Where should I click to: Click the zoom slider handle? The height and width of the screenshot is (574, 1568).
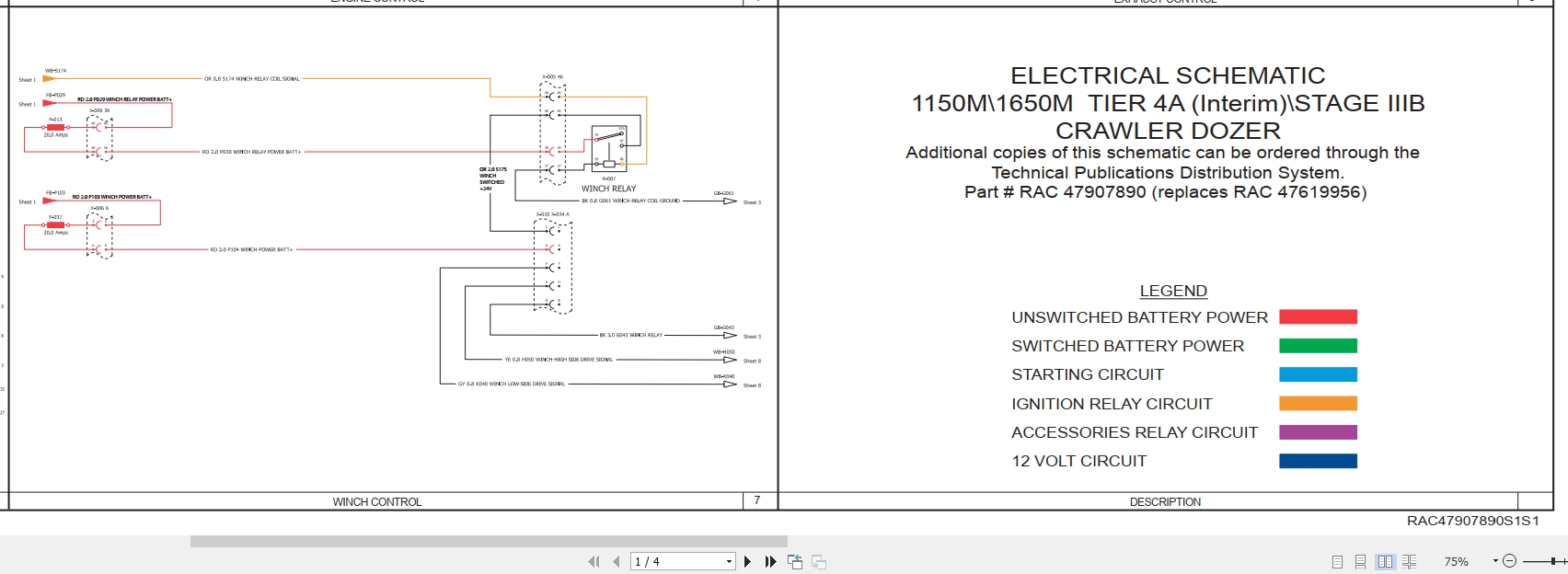coord(1553,561)
